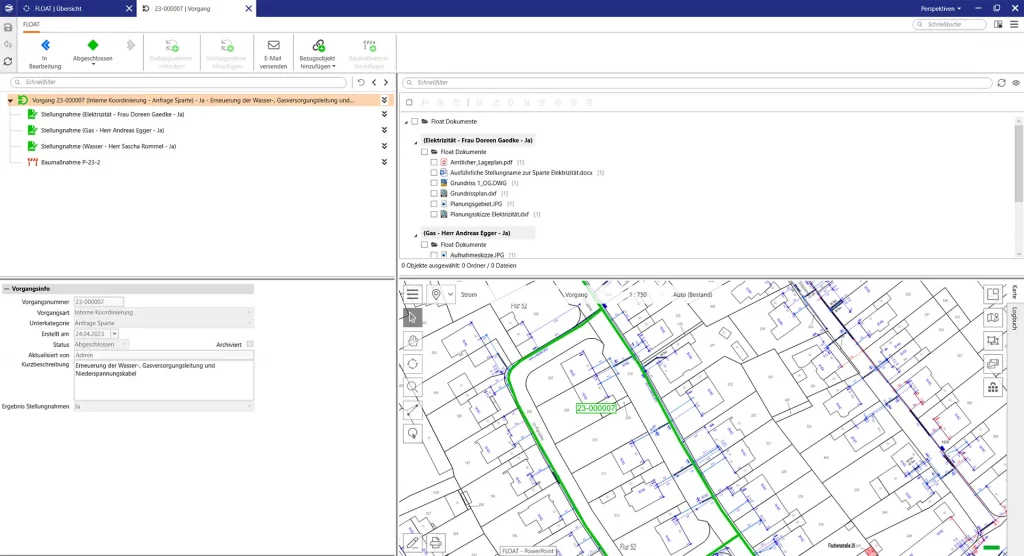Check the Amtlicher_Lageplan.pdf checkbox
Screen dimensions: 1024x556
(x=434, y=162)
